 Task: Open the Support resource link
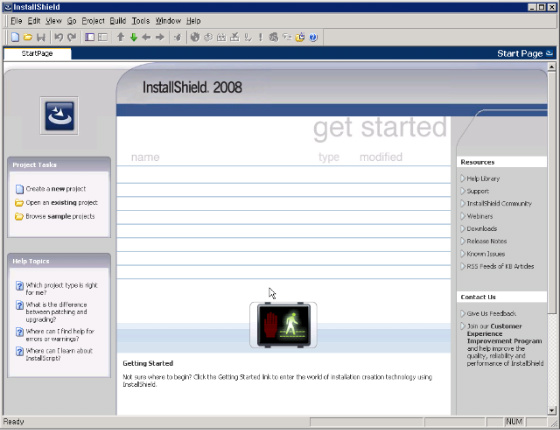pyautogui.click(x=478, y=191)
